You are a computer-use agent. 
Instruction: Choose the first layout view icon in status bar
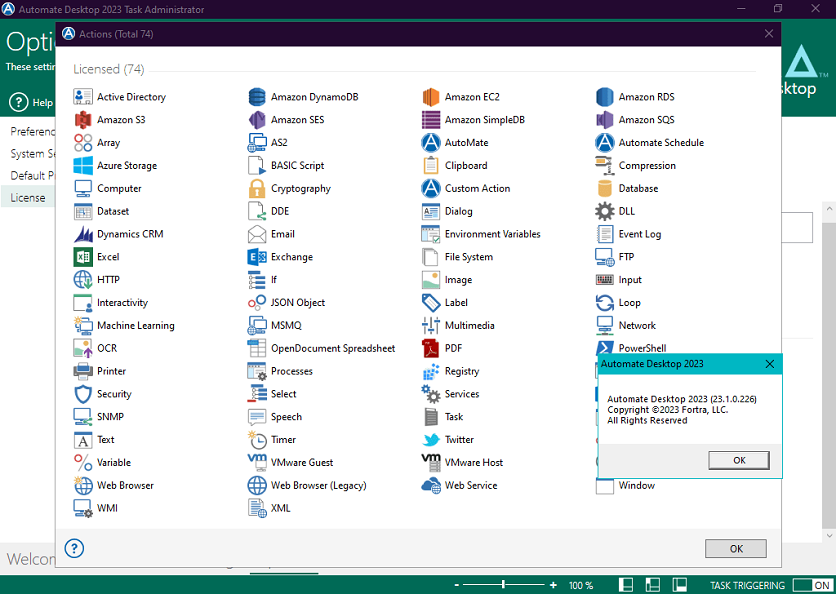(x=626, y=585)
